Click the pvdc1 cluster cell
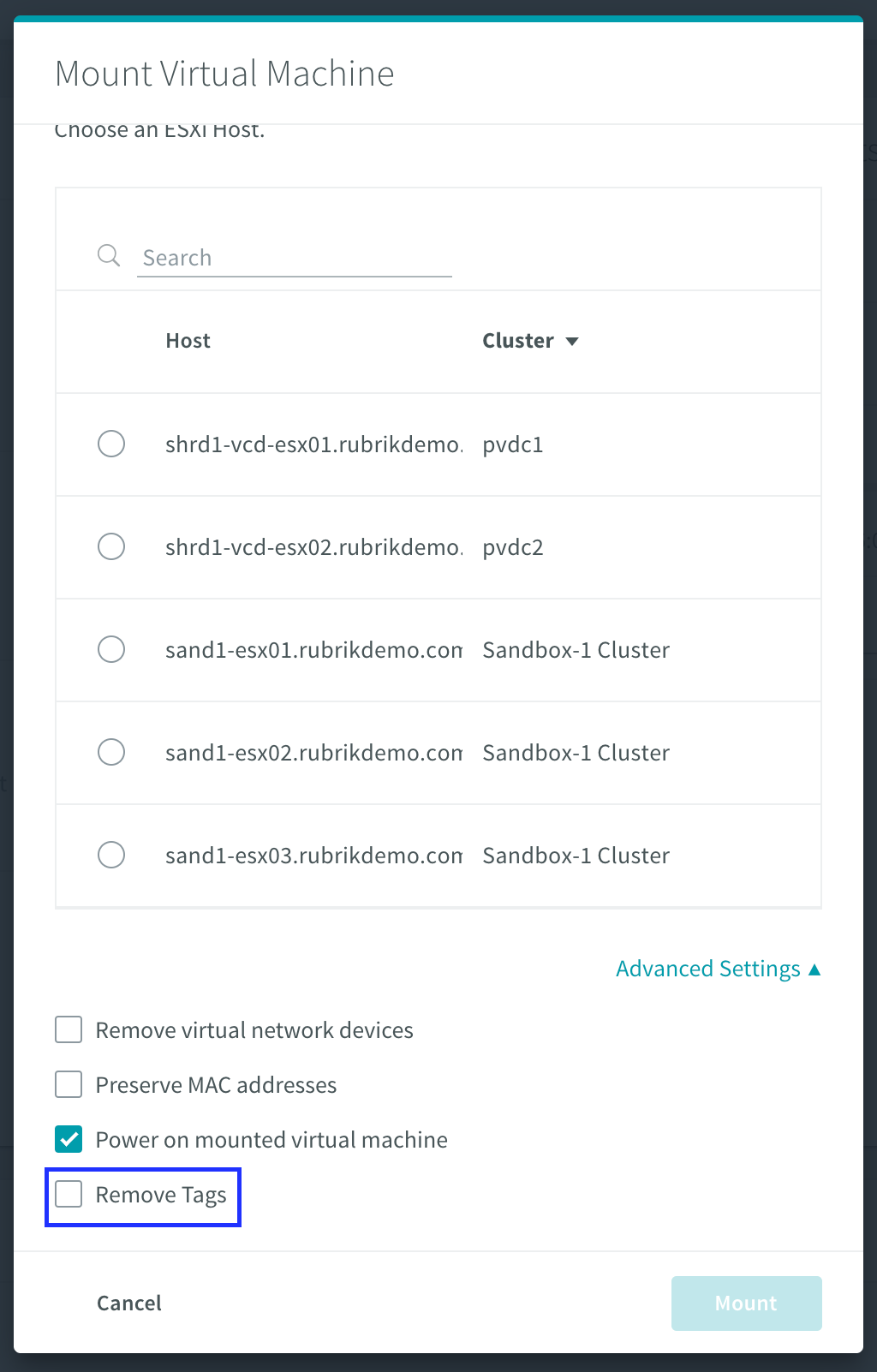 (x=513, y=444)
